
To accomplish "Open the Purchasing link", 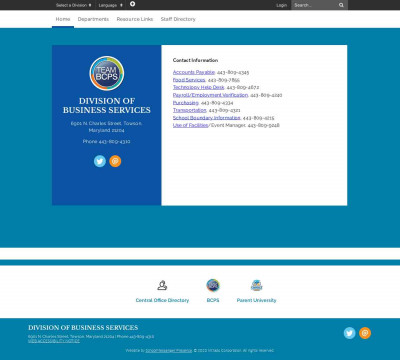I will (x=186, y=103).
